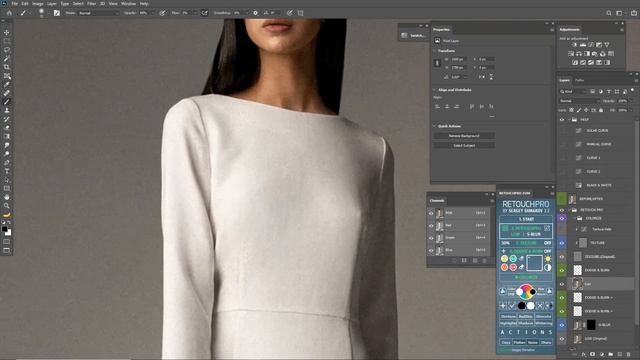Click the half-circle contrast icon in RetouchPro
This screenshot has height=360, width=640.
click(x=547, y=267)
